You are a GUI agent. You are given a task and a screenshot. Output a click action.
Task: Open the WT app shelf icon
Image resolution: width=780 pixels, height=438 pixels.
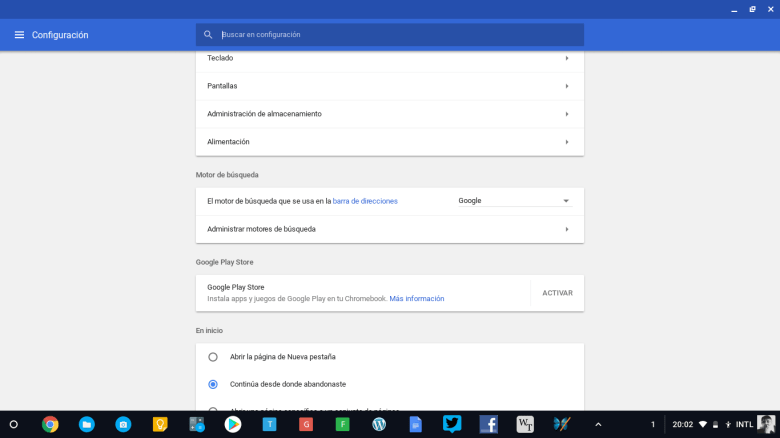click(525, 425)
